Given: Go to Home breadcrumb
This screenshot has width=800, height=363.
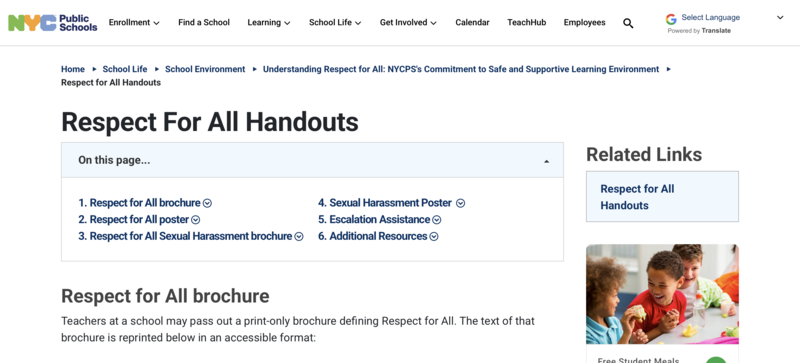Looking at the screenshot, I should 73,69.
